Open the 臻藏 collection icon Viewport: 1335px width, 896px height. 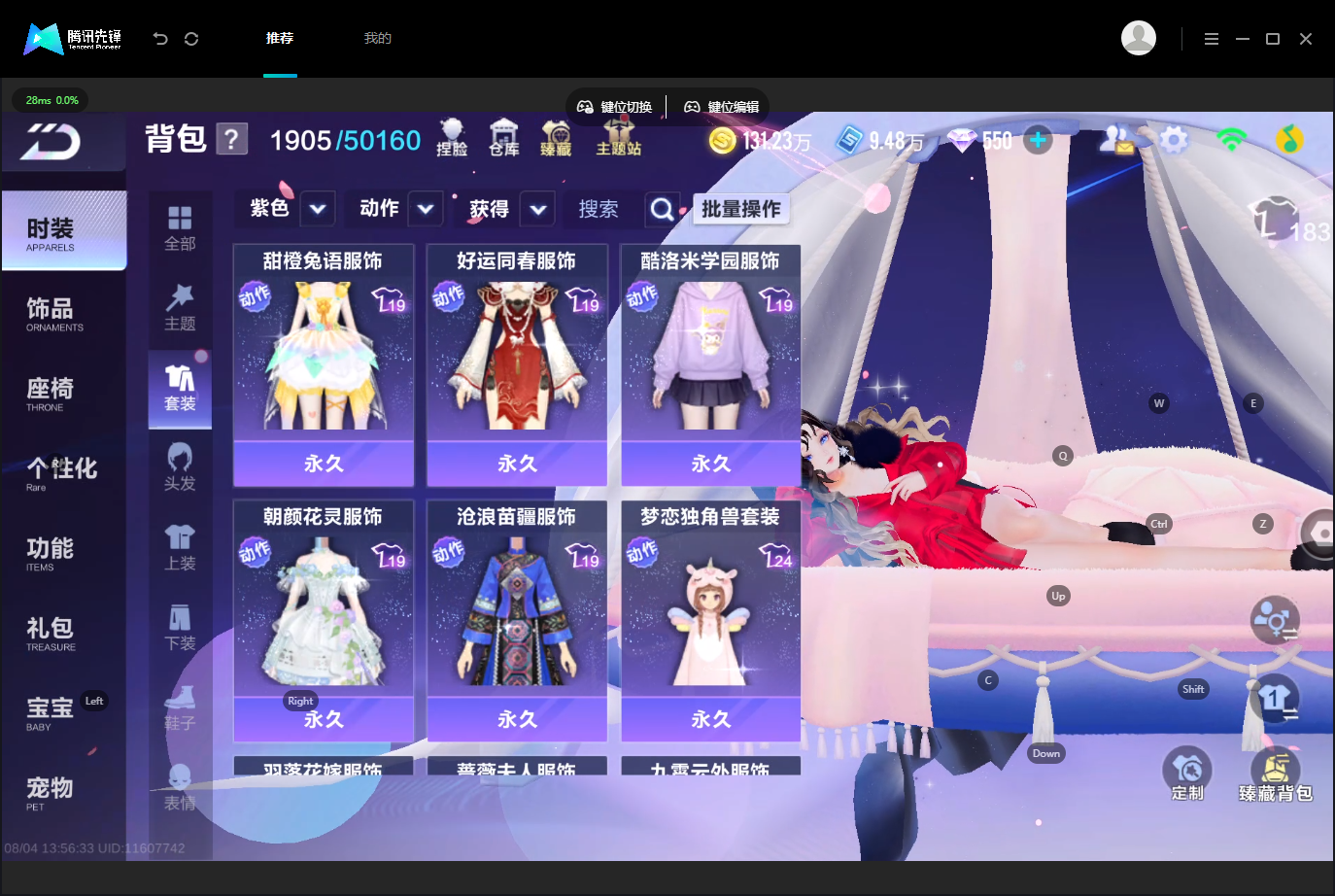click(556, 137)
